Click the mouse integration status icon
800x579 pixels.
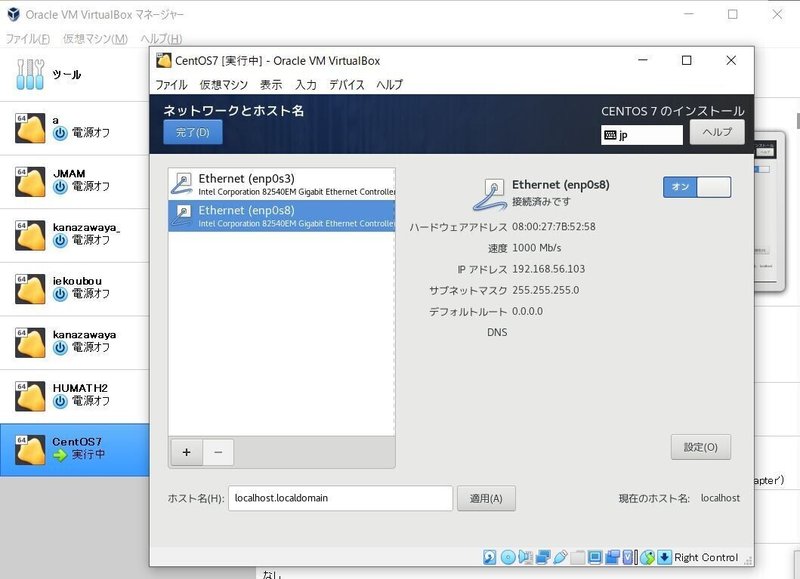coord(647,557)
